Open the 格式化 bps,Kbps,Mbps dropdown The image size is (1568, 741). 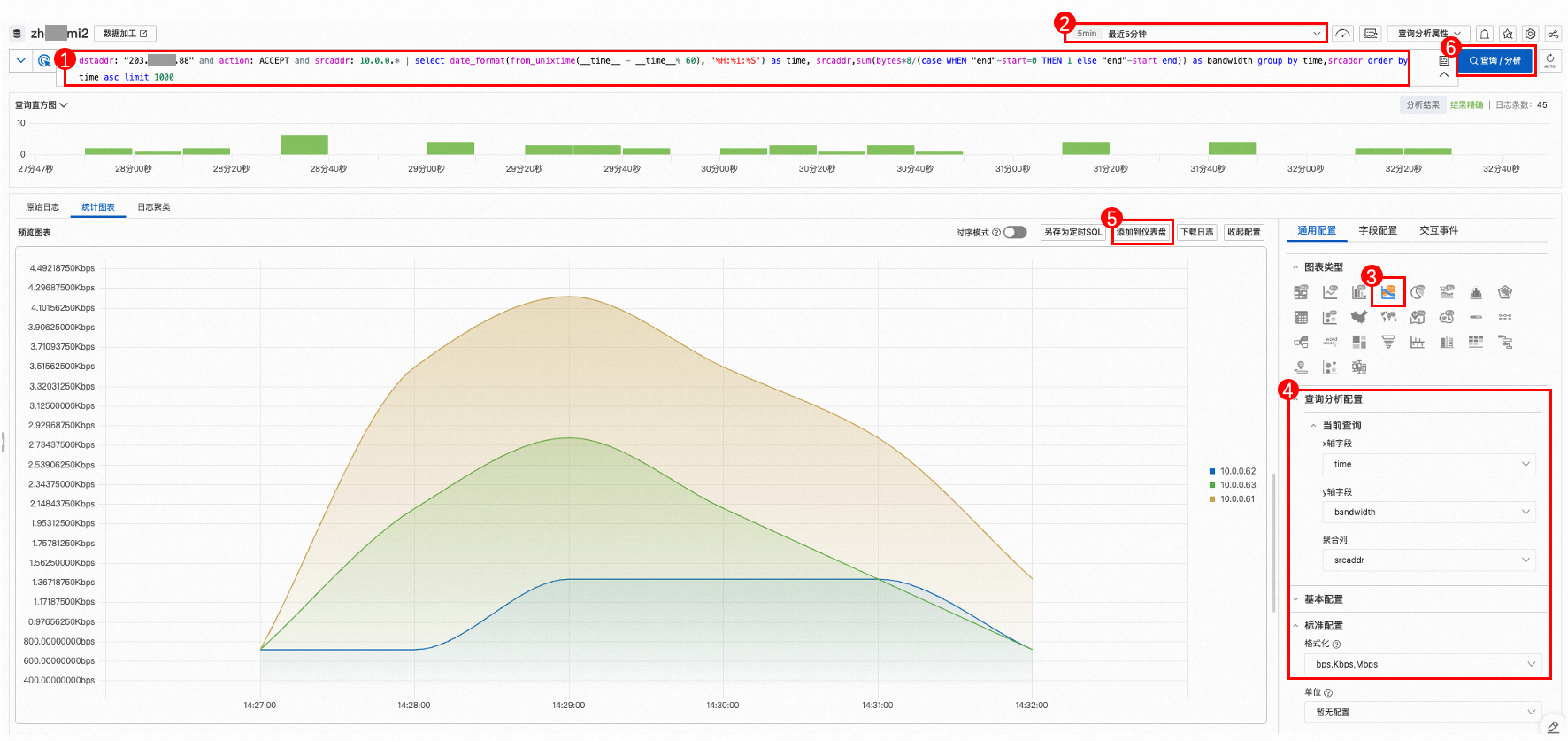1423,664
